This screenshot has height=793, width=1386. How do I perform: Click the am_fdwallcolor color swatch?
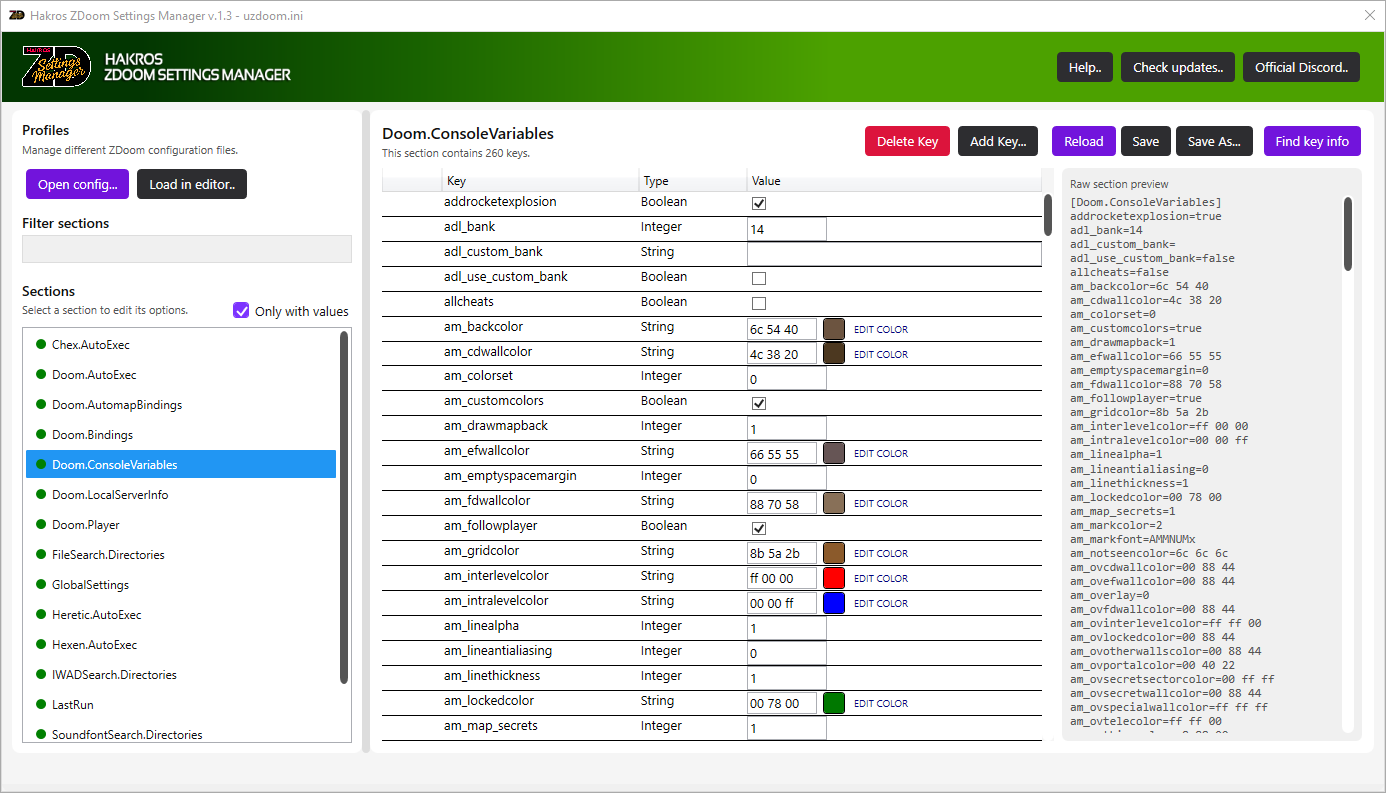point(834,503)
